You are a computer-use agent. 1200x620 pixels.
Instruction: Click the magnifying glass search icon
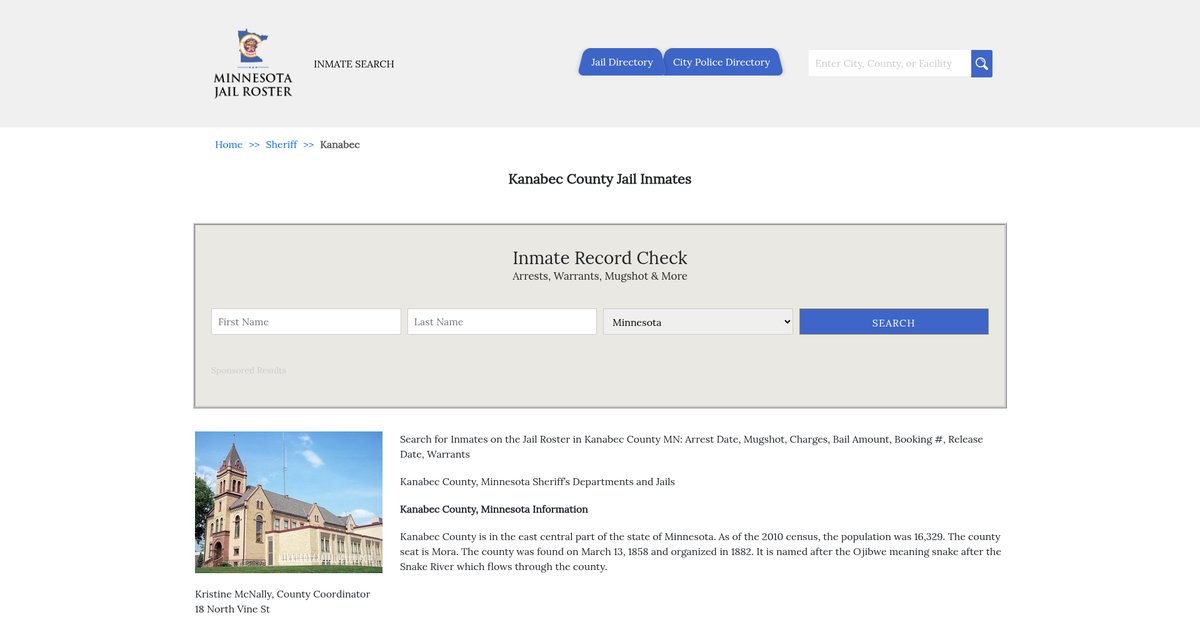981,64
